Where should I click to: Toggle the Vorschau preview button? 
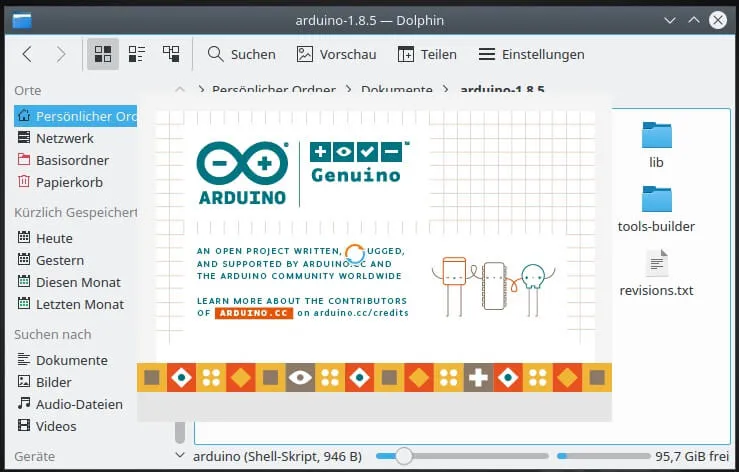click(x=335, y=54)
